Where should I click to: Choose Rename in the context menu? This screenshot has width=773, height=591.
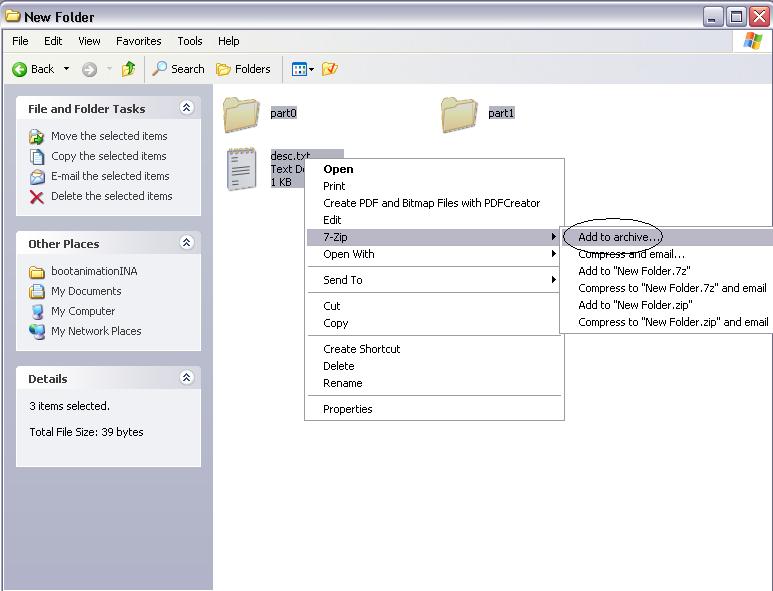[434, 383]
